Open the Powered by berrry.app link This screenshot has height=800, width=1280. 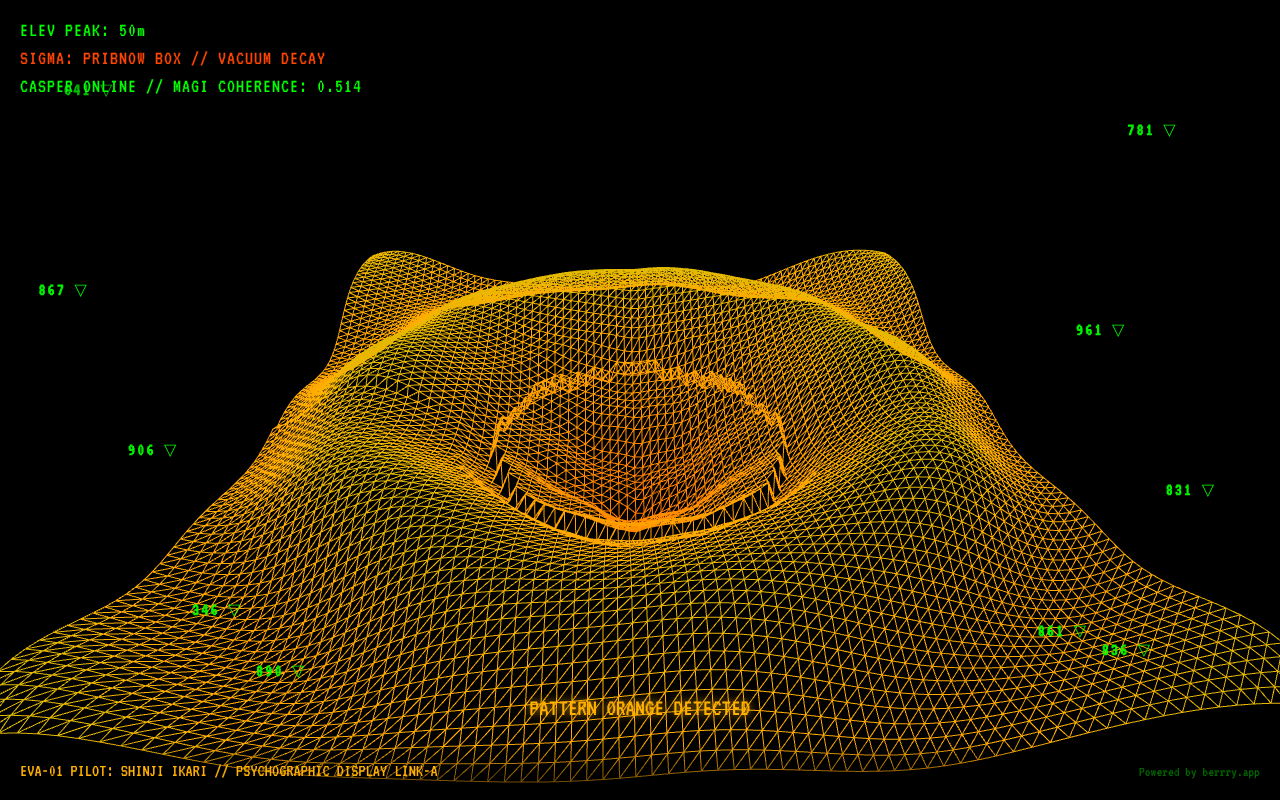(x=1198, y=772)
